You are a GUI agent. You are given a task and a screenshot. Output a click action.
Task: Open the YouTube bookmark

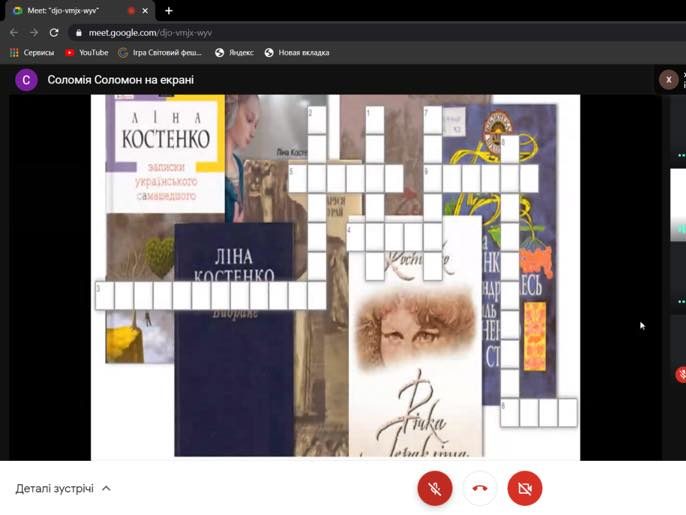pos(86,52)
